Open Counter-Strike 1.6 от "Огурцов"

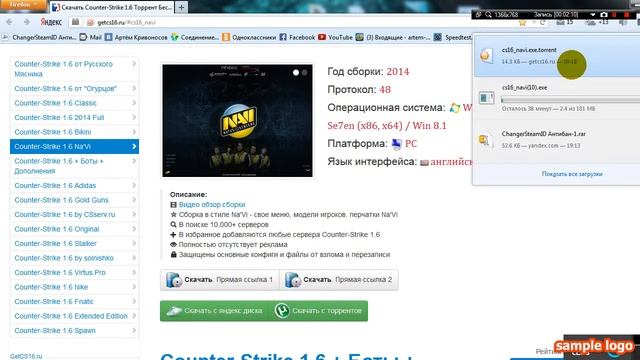click(74, 89)
